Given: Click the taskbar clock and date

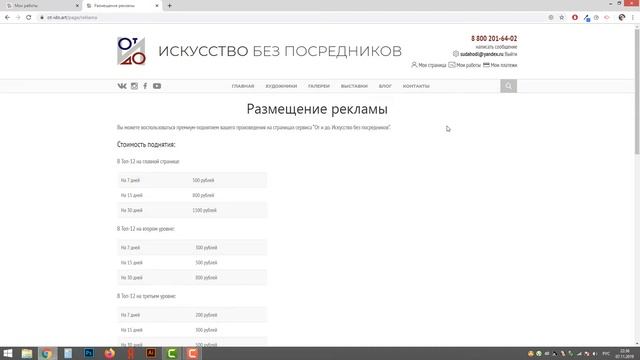Looking at the screenshot, I should point(624,353).
